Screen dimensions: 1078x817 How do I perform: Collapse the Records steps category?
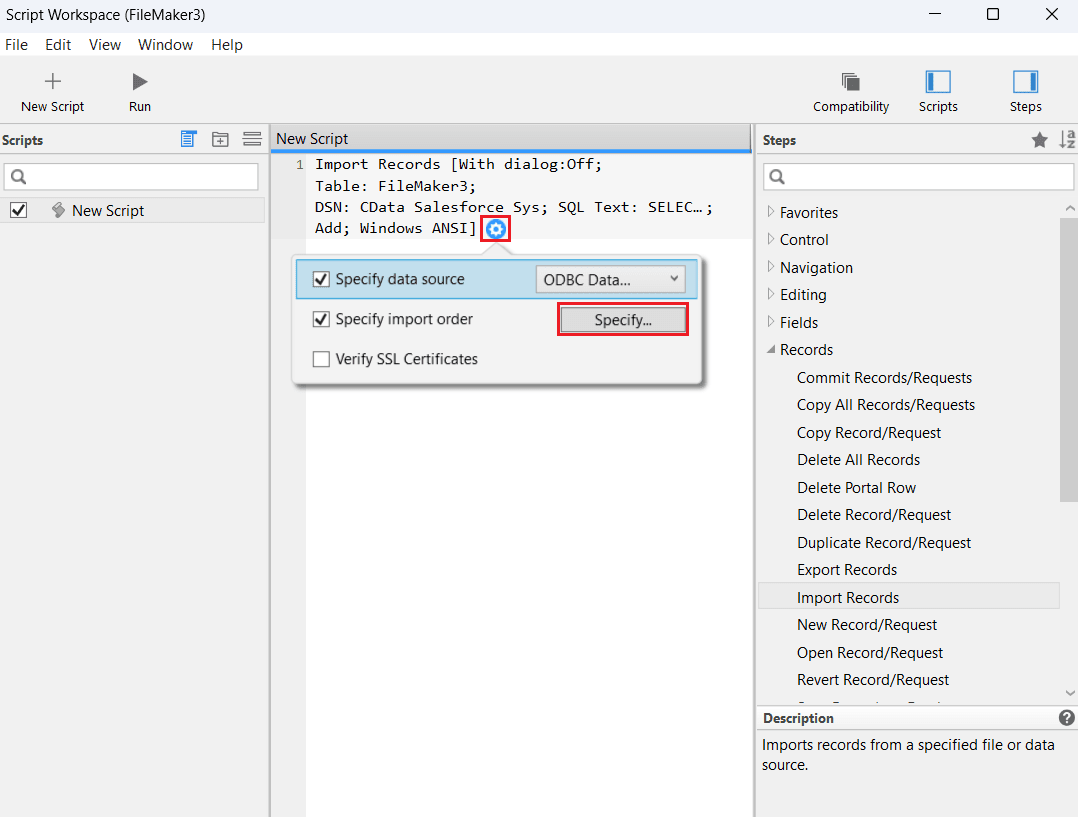click(x=771, y=350)
